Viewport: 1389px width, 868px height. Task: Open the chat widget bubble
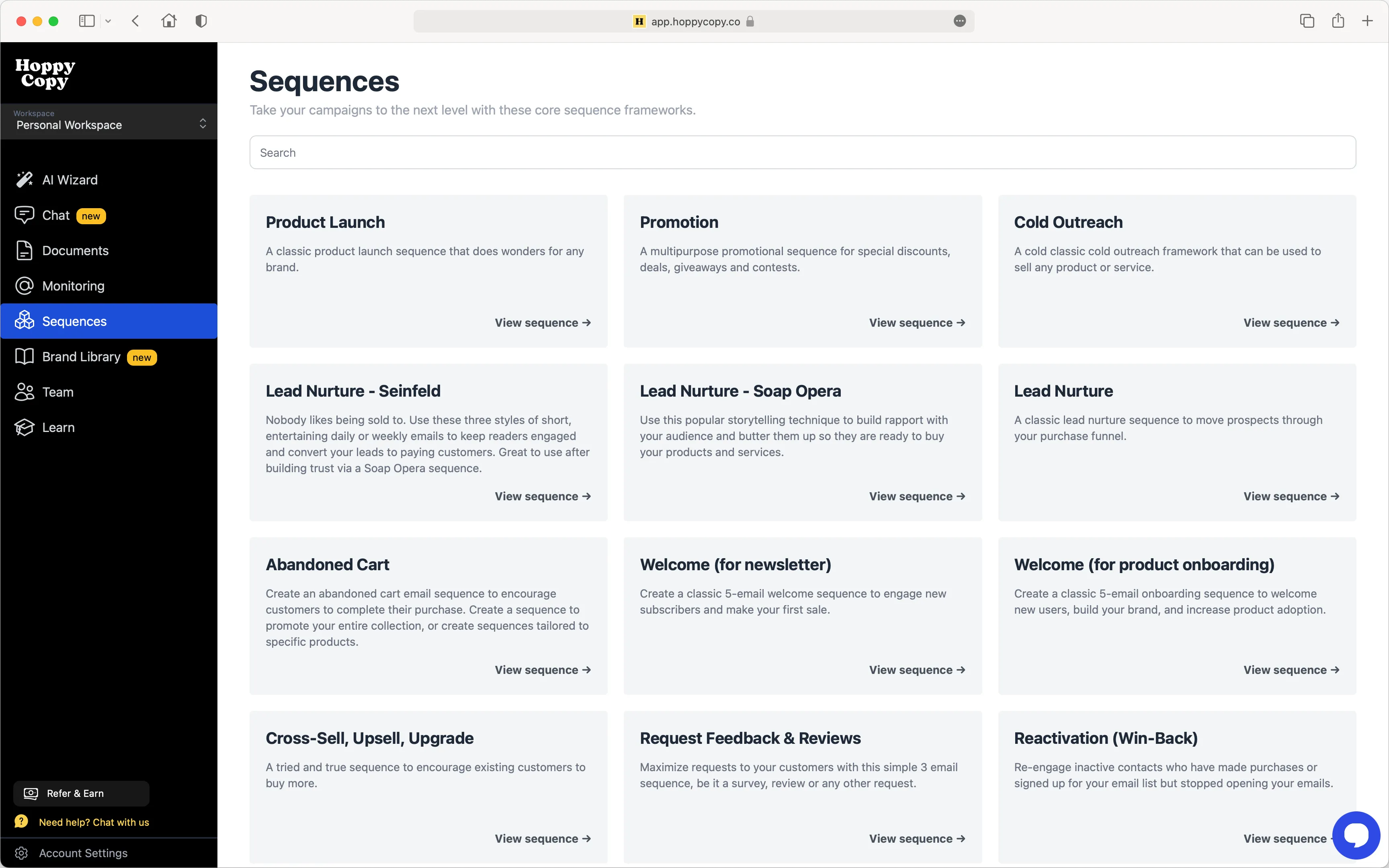1356,835
